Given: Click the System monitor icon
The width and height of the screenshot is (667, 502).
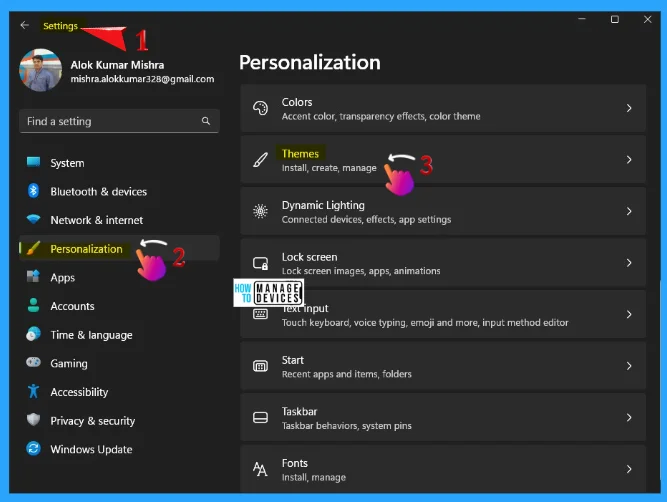Looking at the screenshot, I should tap(33, 162).
